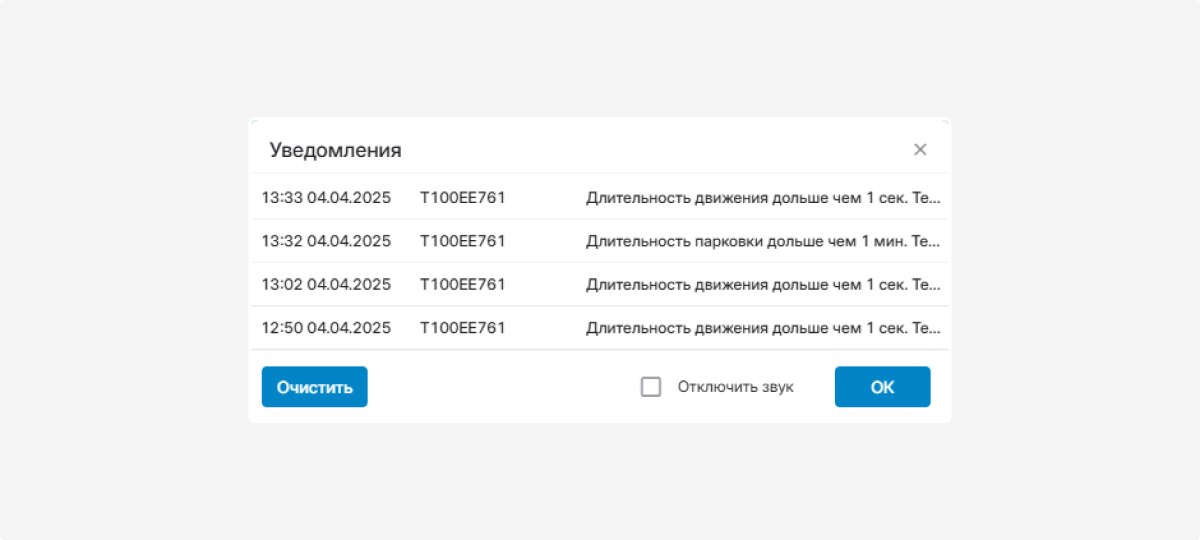Click the 13:32 timestamp cell
The height and width of the screenshot is (540, 1200).
[x=326, y=241]
